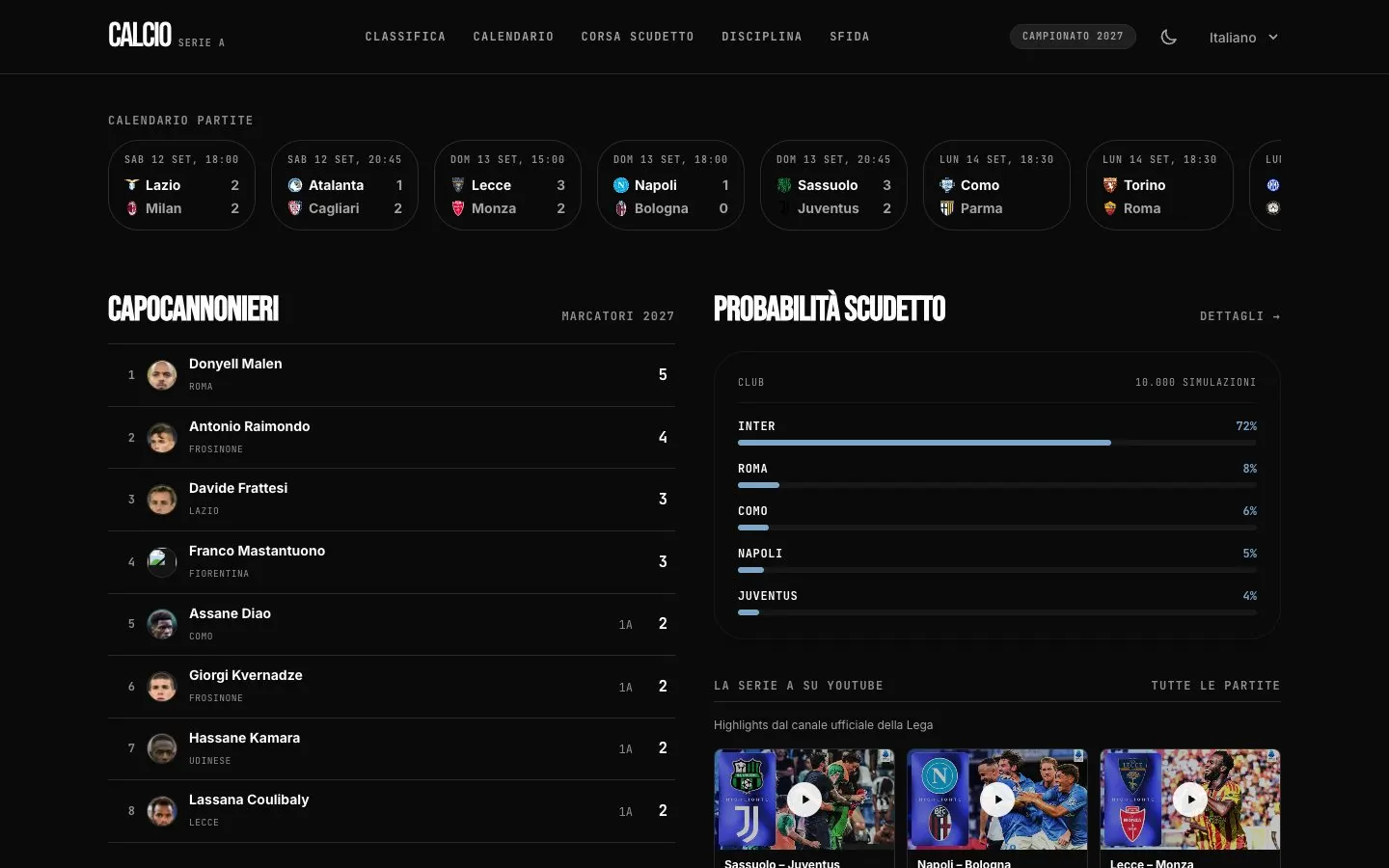This screenshot has width=1389, height=868.
Task: Click the Como crest in the match card
Action: pos(947,185)
